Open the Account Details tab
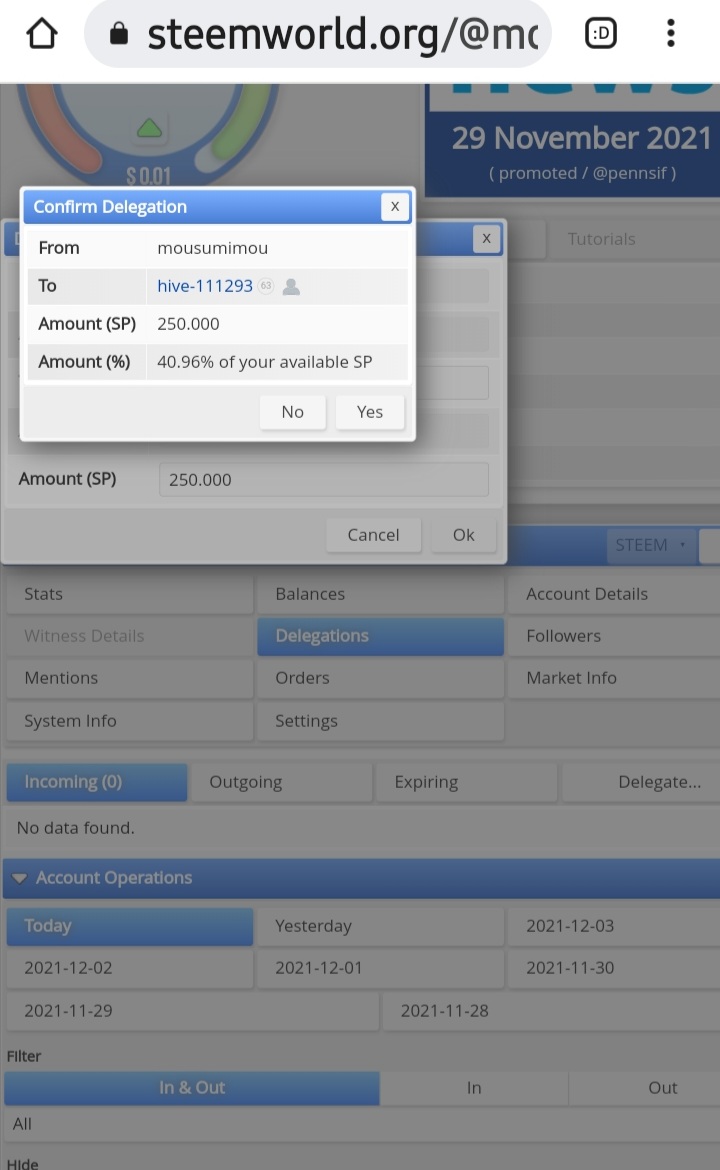Screen dimensions: 720x1170 [x=614, y=594]
